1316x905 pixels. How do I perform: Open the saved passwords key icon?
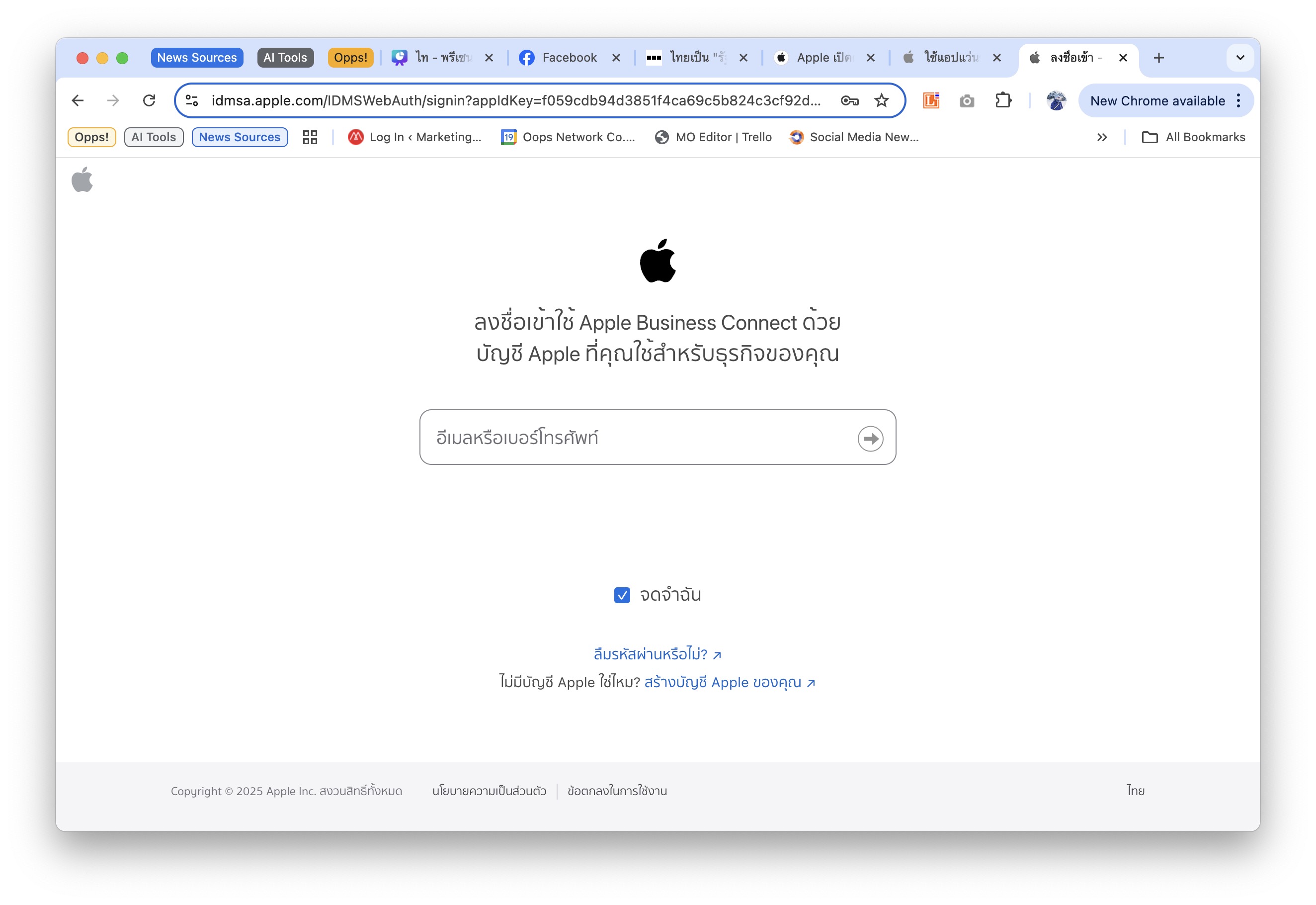(849, 100)
